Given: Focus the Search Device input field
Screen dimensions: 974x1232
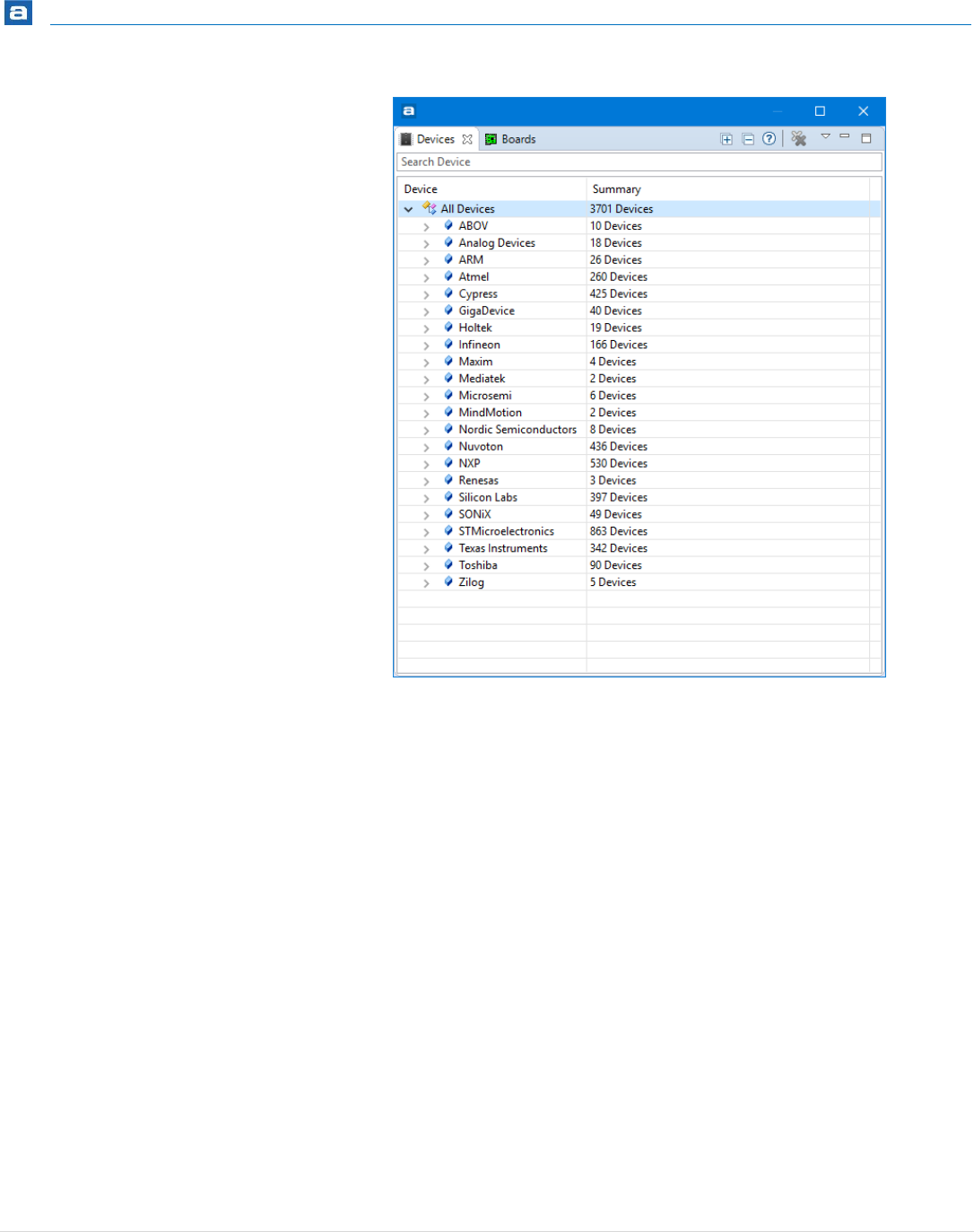Looking at the screenshot, I should pyautogui.click(x=639, y=162).
